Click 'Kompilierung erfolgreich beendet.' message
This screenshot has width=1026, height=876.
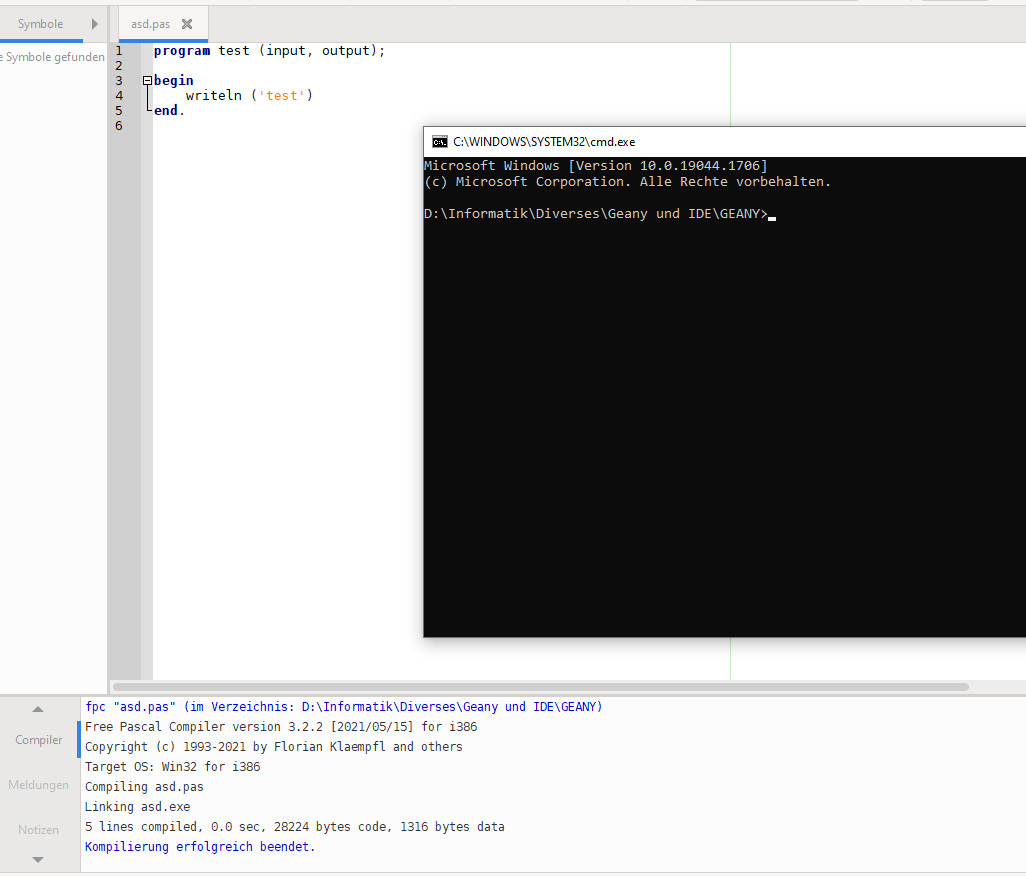click(200, 847)
